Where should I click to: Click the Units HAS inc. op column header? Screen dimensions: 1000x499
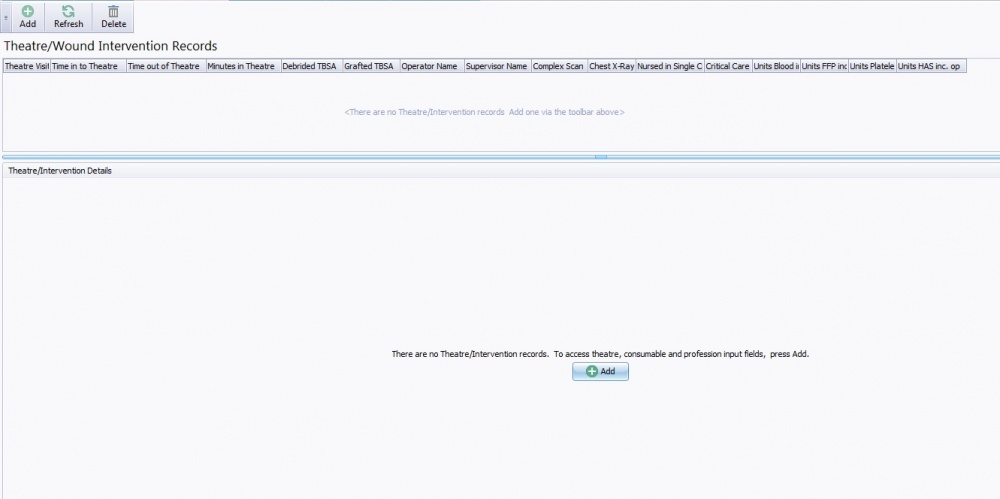point(930,66)
